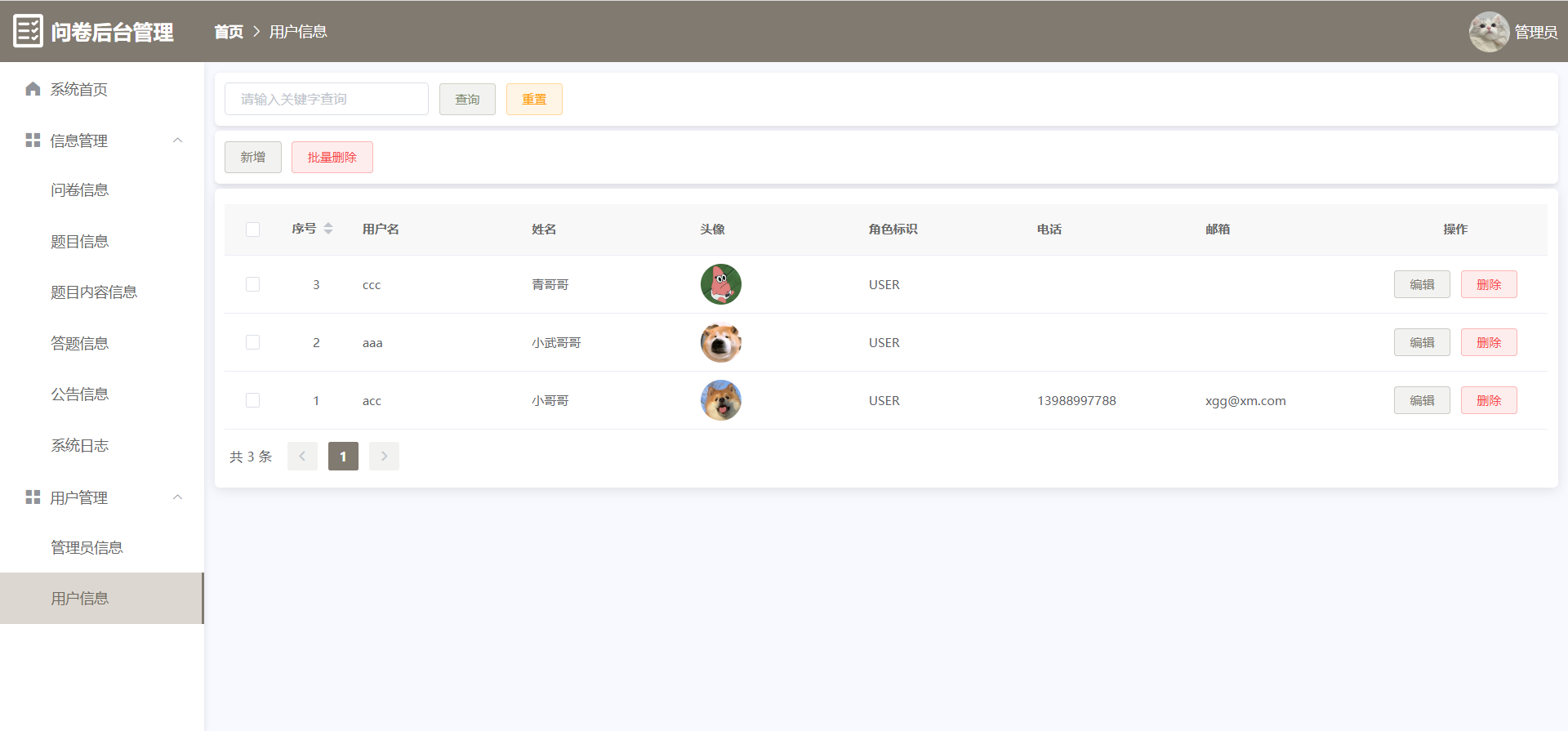1568x731 pixels.
Task: Focus the keyword search input field
Action: point(327,99)
